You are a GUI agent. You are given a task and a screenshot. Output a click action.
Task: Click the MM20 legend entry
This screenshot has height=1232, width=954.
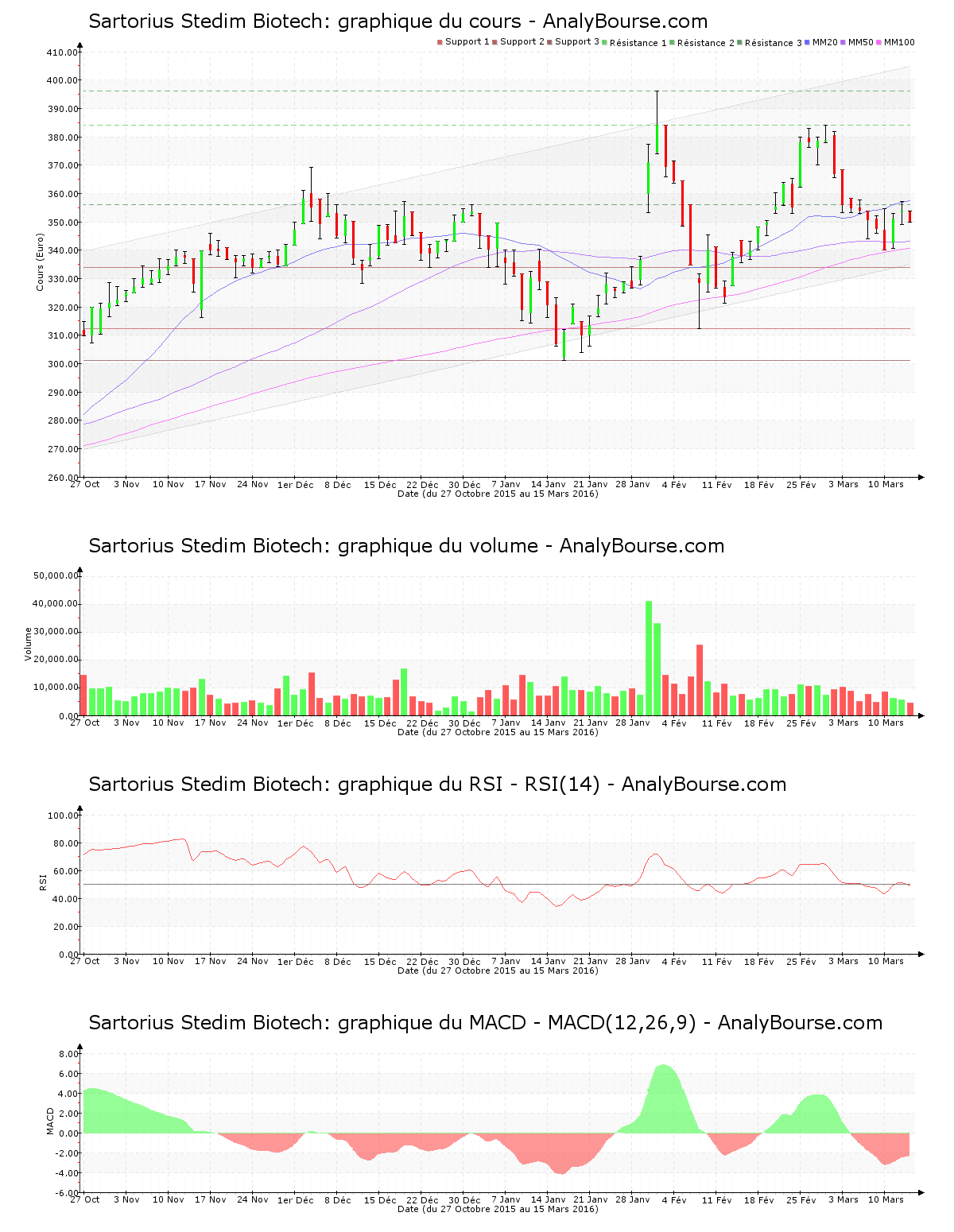pos(824,42)
